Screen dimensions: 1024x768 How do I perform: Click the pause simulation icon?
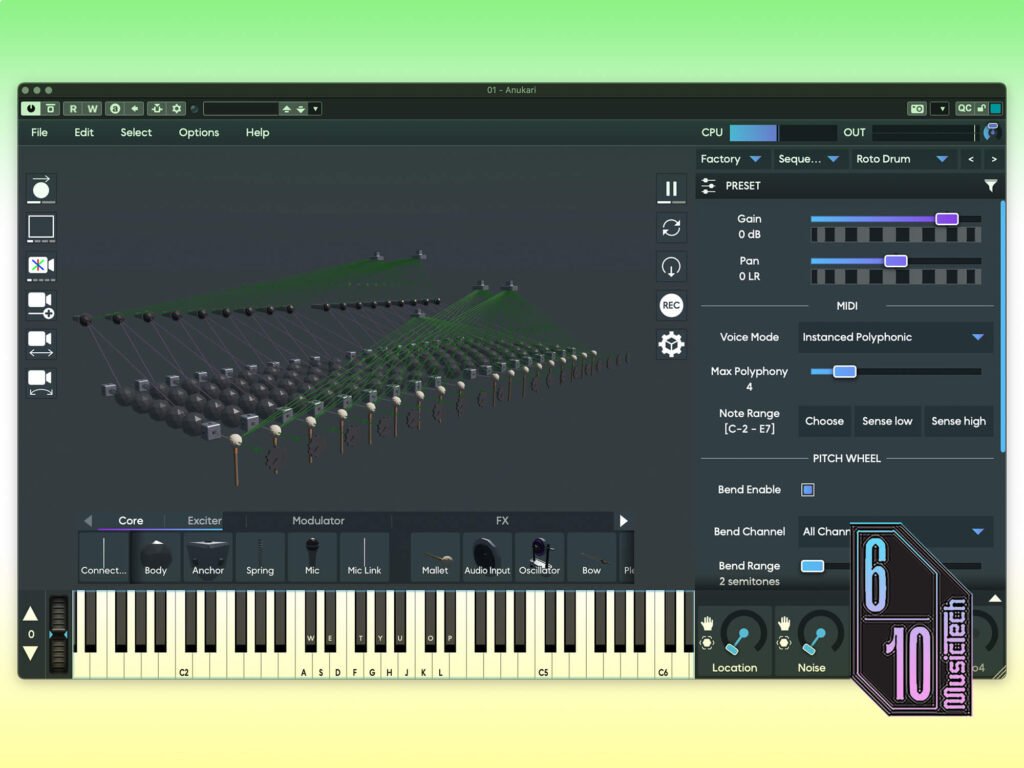click(x=671, y=189)
